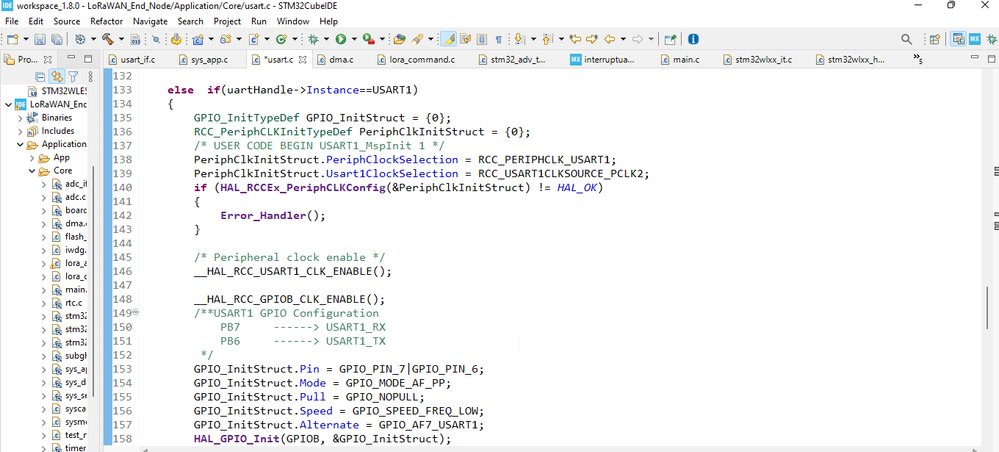The height and width of the screenshot is (452, 999).
Task: Close the usart.c editor tab
Action: point(303,60)
